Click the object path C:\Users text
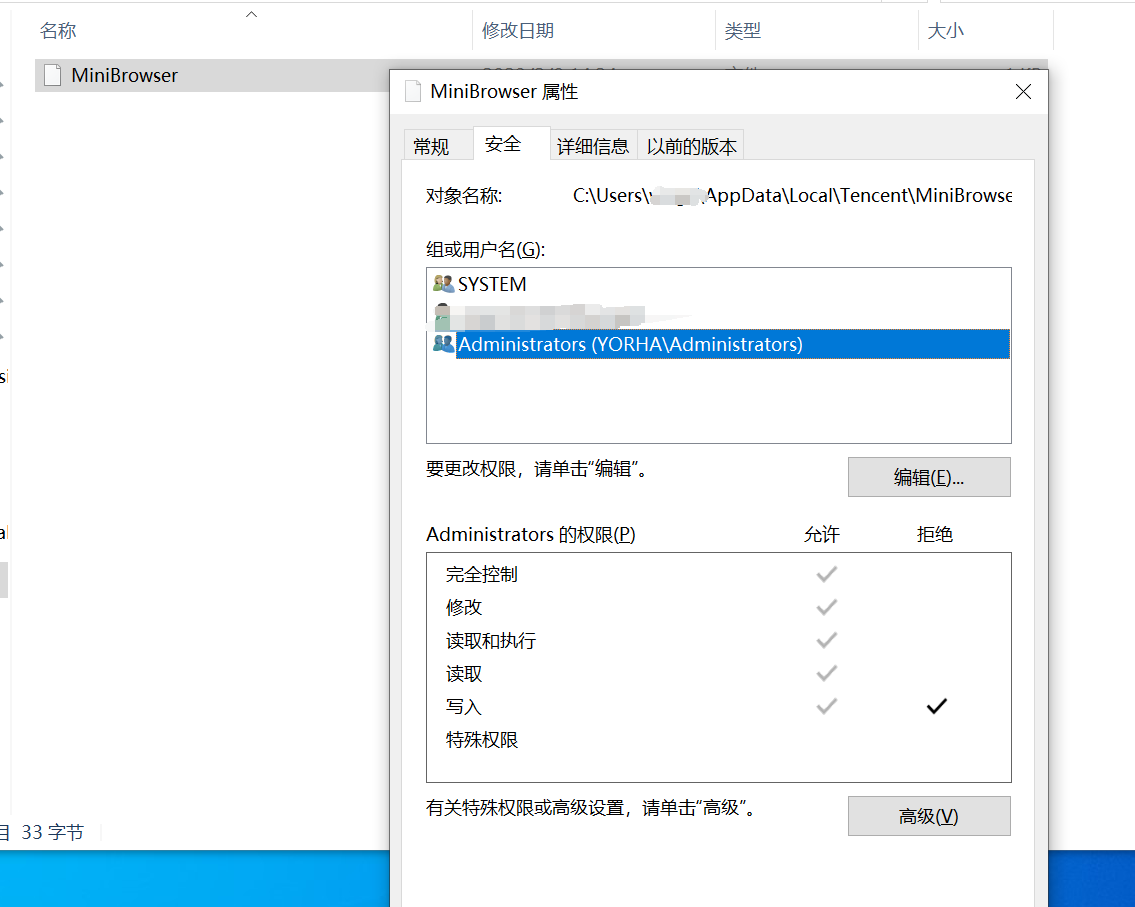1135x907 pixels. tap(792, 195)
